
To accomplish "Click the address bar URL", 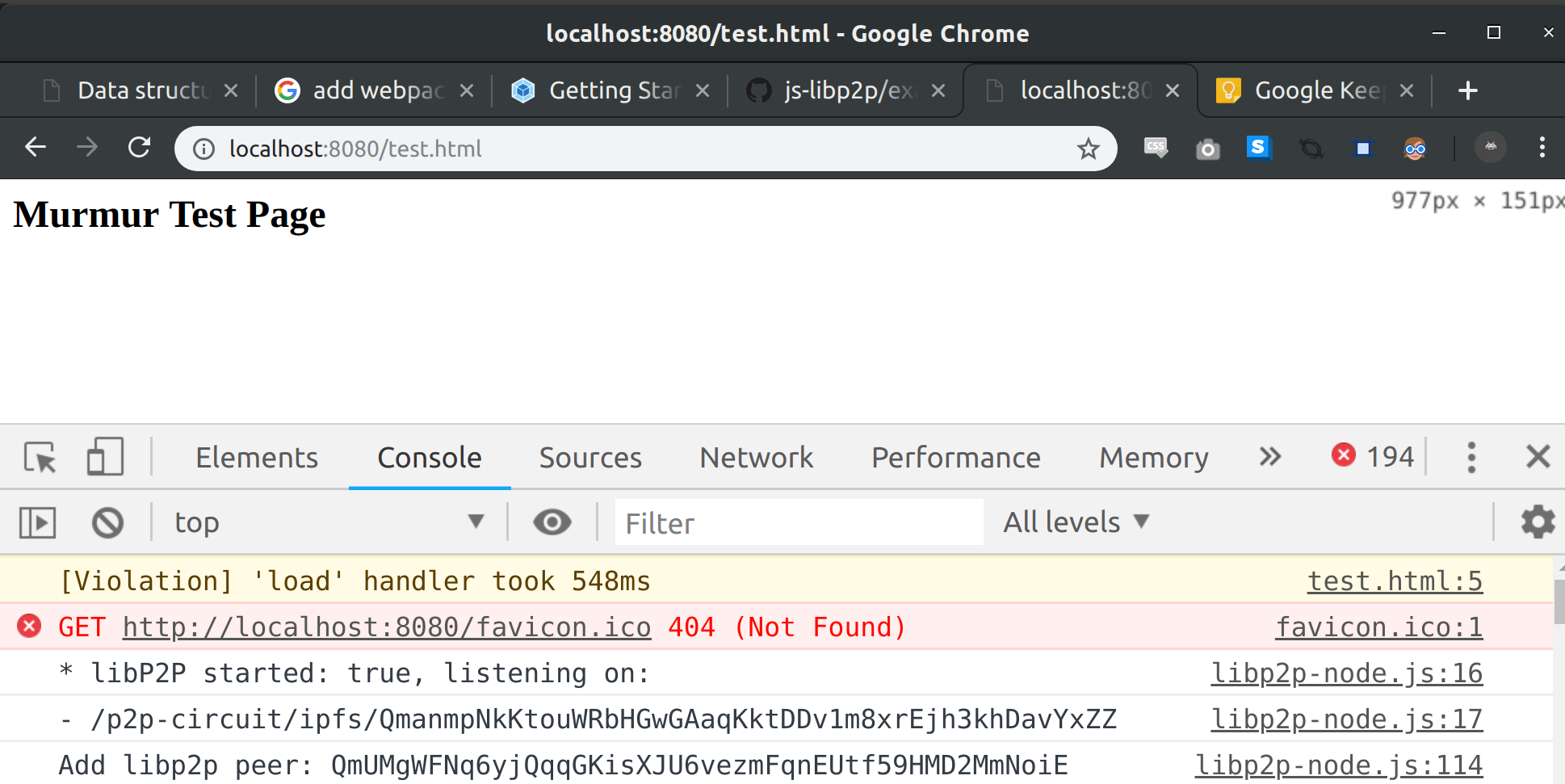I will click(355, 149).
